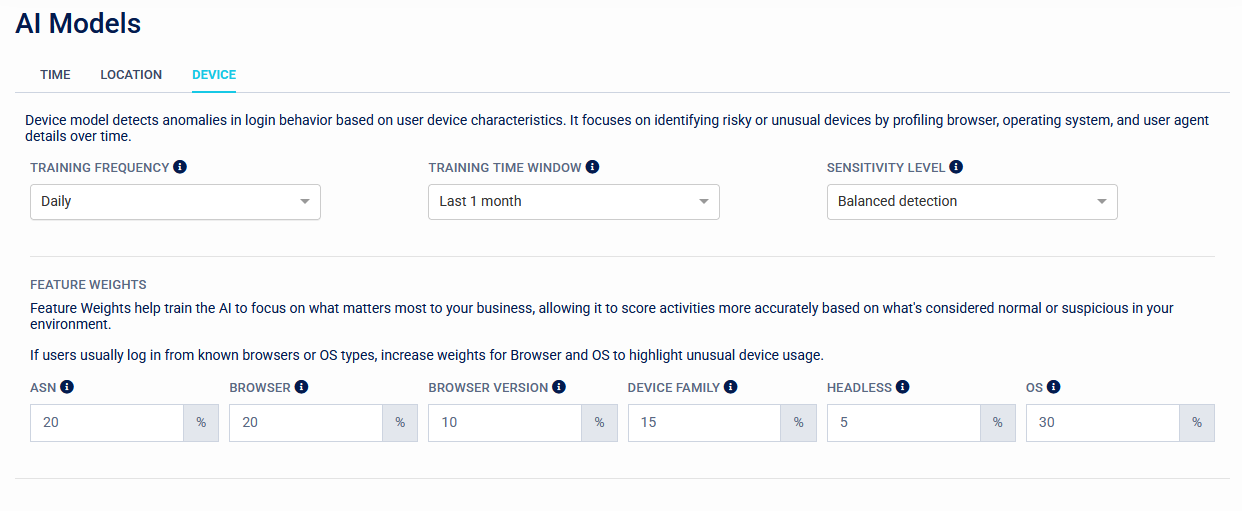The width and height of the screenshot is (1242, 511).
Task: Switch to the Location tab
Action: (131, 75)
